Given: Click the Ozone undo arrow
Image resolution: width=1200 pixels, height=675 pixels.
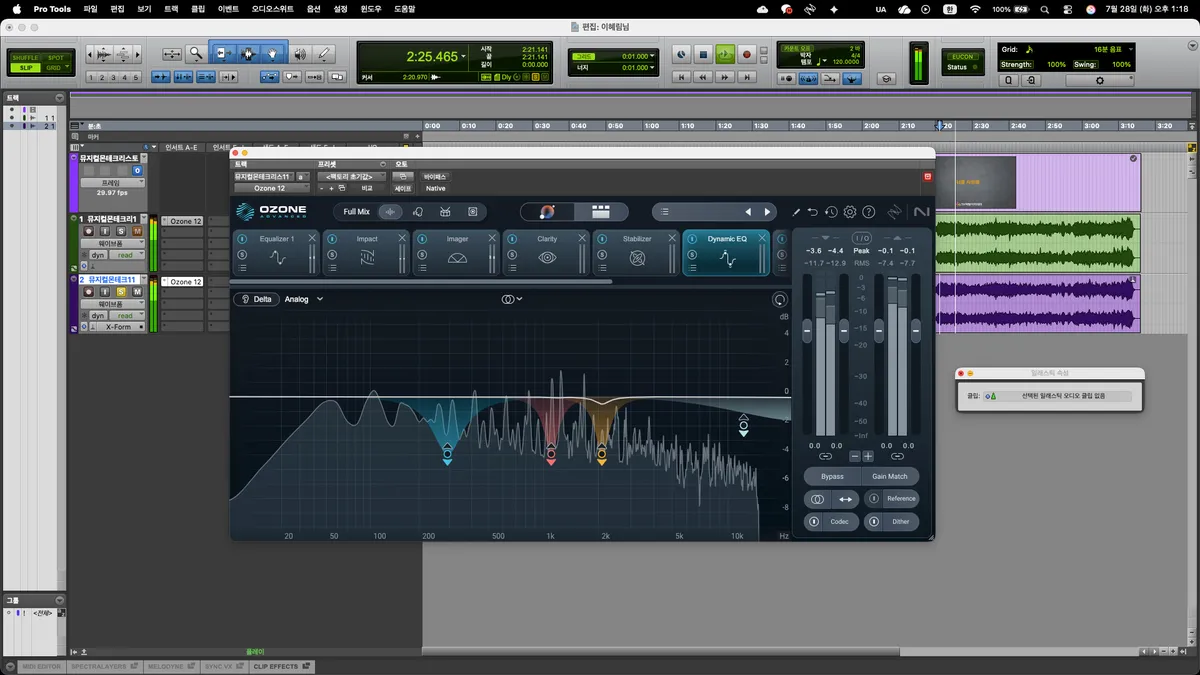Looking at the screenshot, I should click(x=813, y=212).
